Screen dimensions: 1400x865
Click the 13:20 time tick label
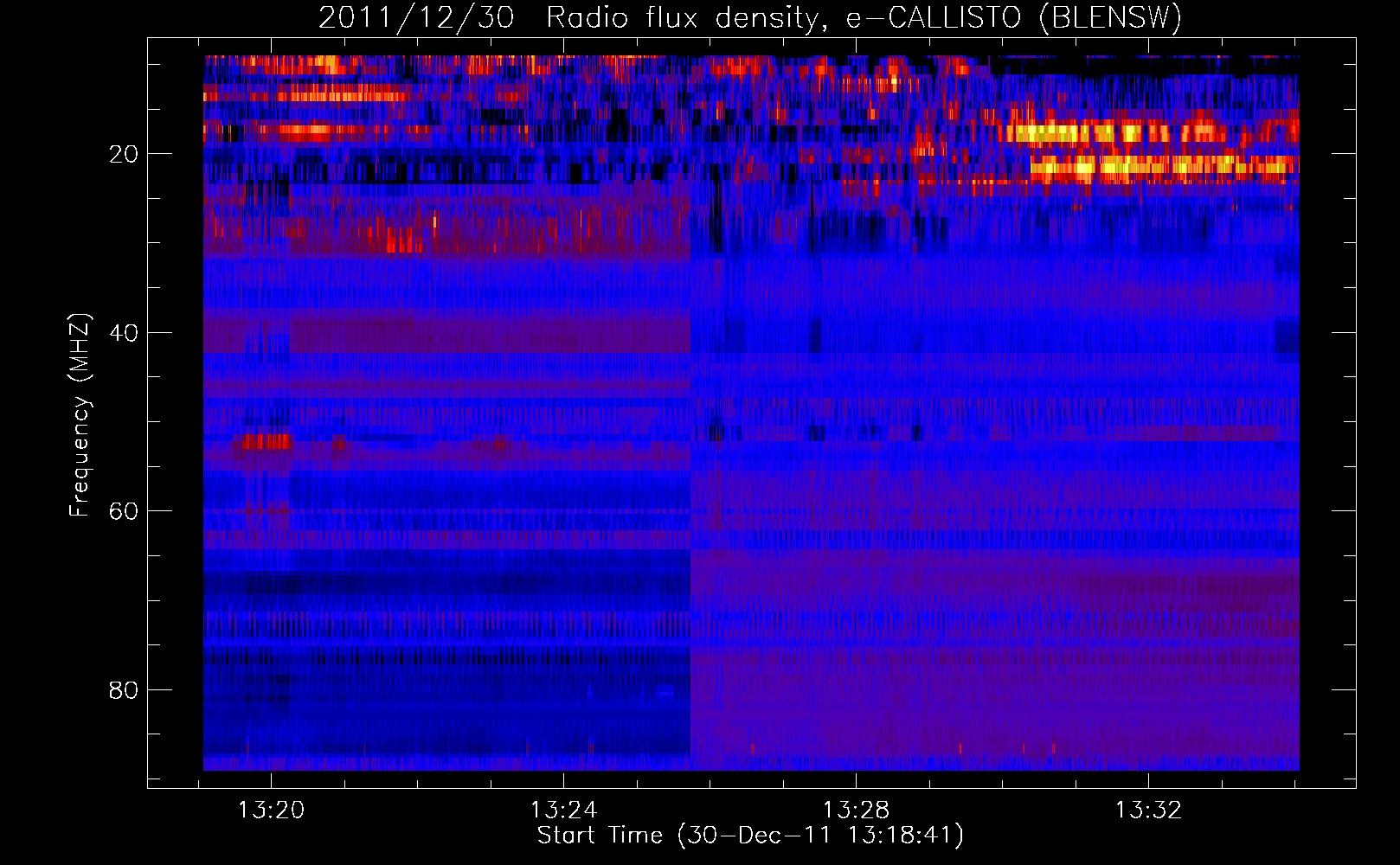(x=271, y=811)
